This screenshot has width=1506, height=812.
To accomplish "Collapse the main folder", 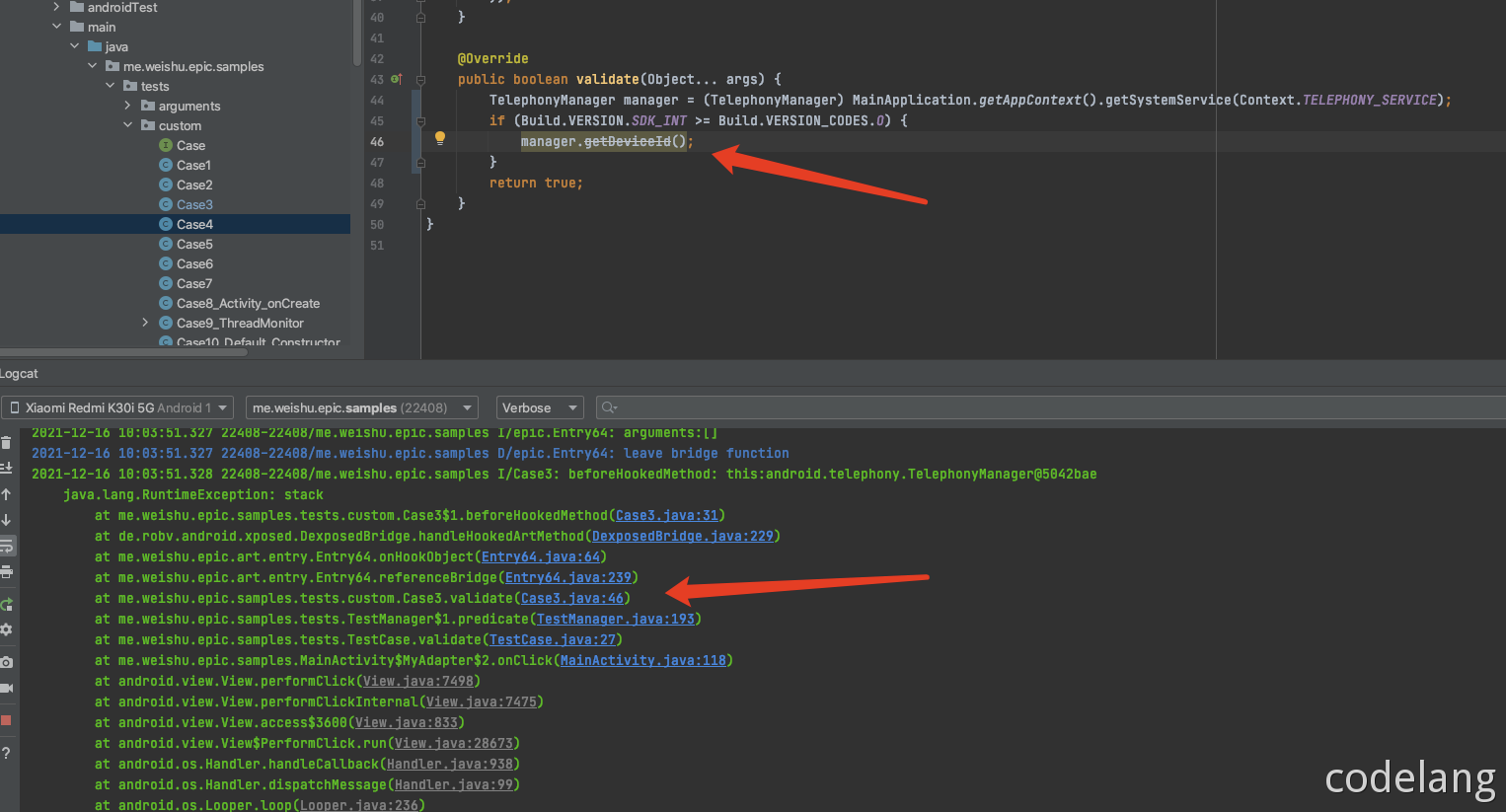I will point(56,27).
